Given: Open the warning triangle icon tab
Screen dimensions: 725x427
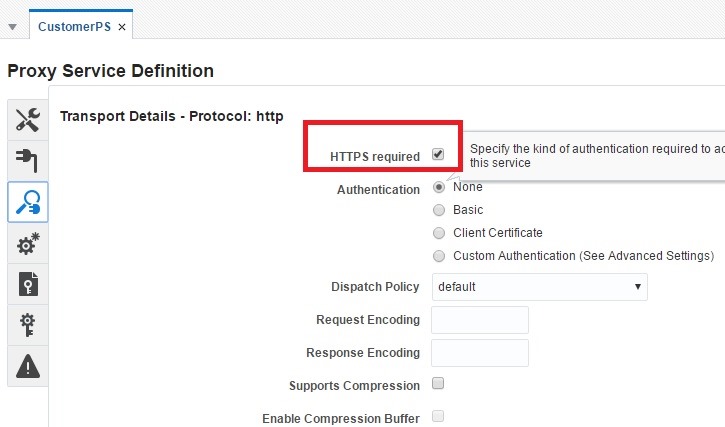Looking at the screenshot, I should point(28,366).
